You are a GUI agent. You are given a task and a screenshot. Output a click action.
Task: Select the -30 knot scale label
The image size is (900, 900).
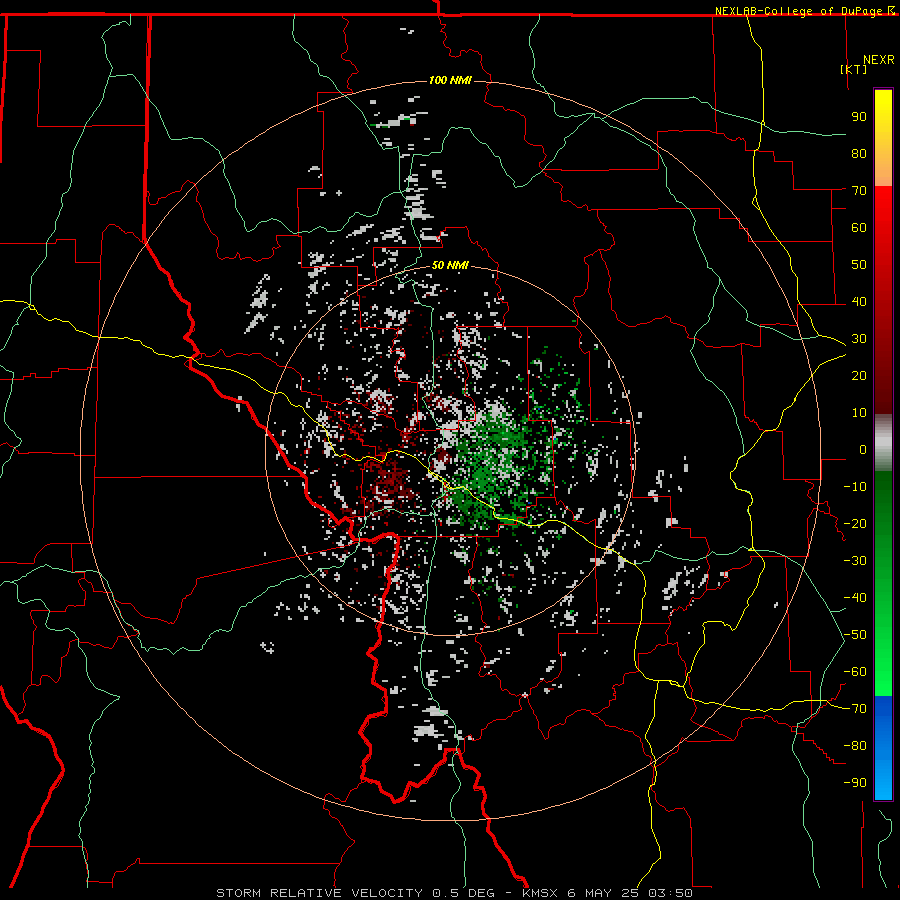[855, 561]
